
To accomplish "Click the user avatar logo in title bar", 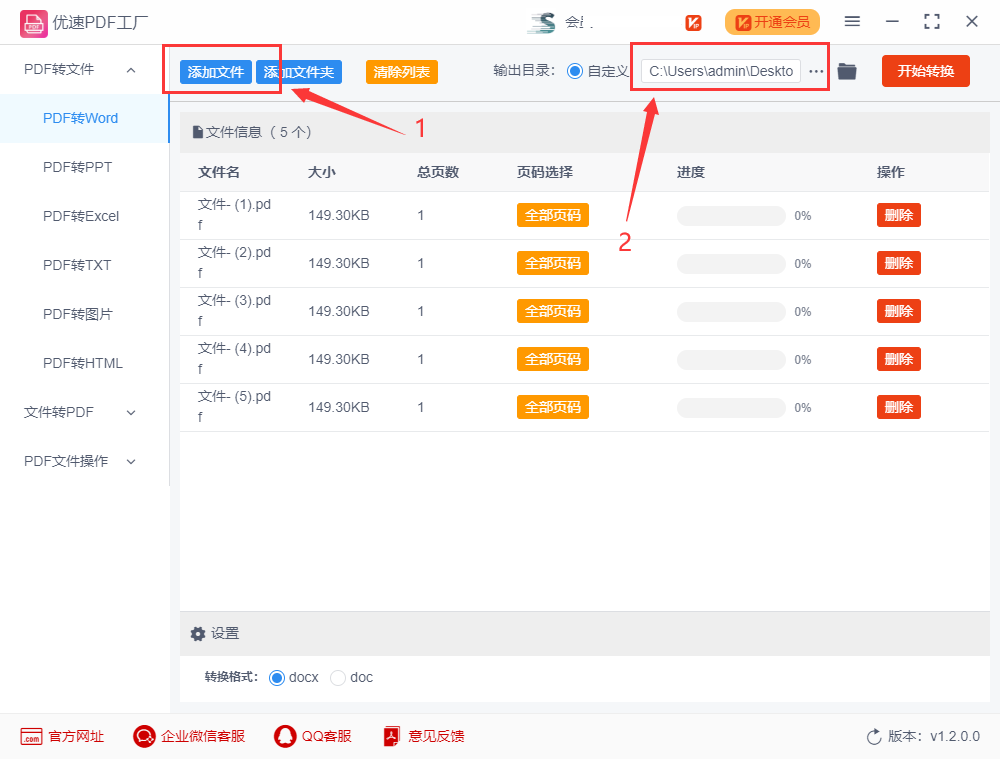I will pyautogui.click(x=541, y=22).
